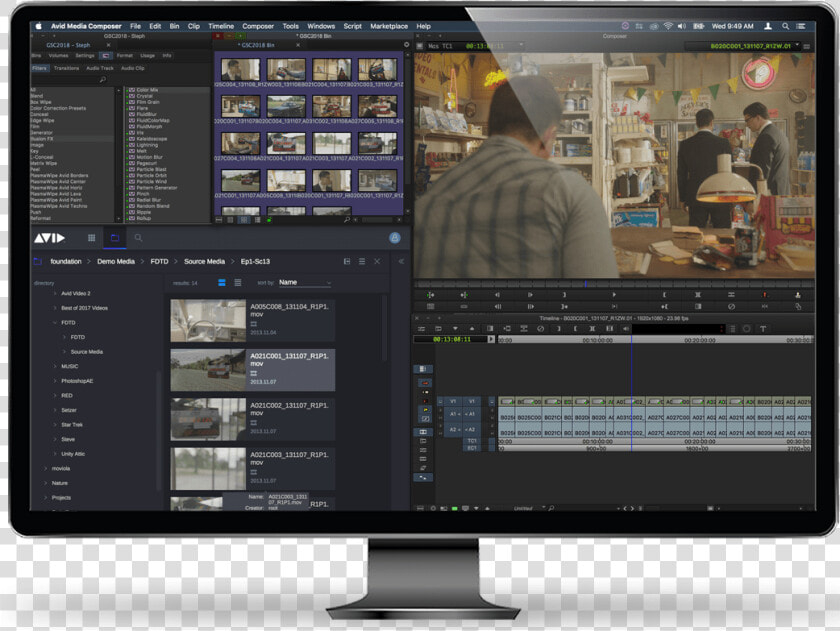Switch to the Transitions tab
Image resolution: width=840 pixels, height=631 pixels.
[66, 68]
